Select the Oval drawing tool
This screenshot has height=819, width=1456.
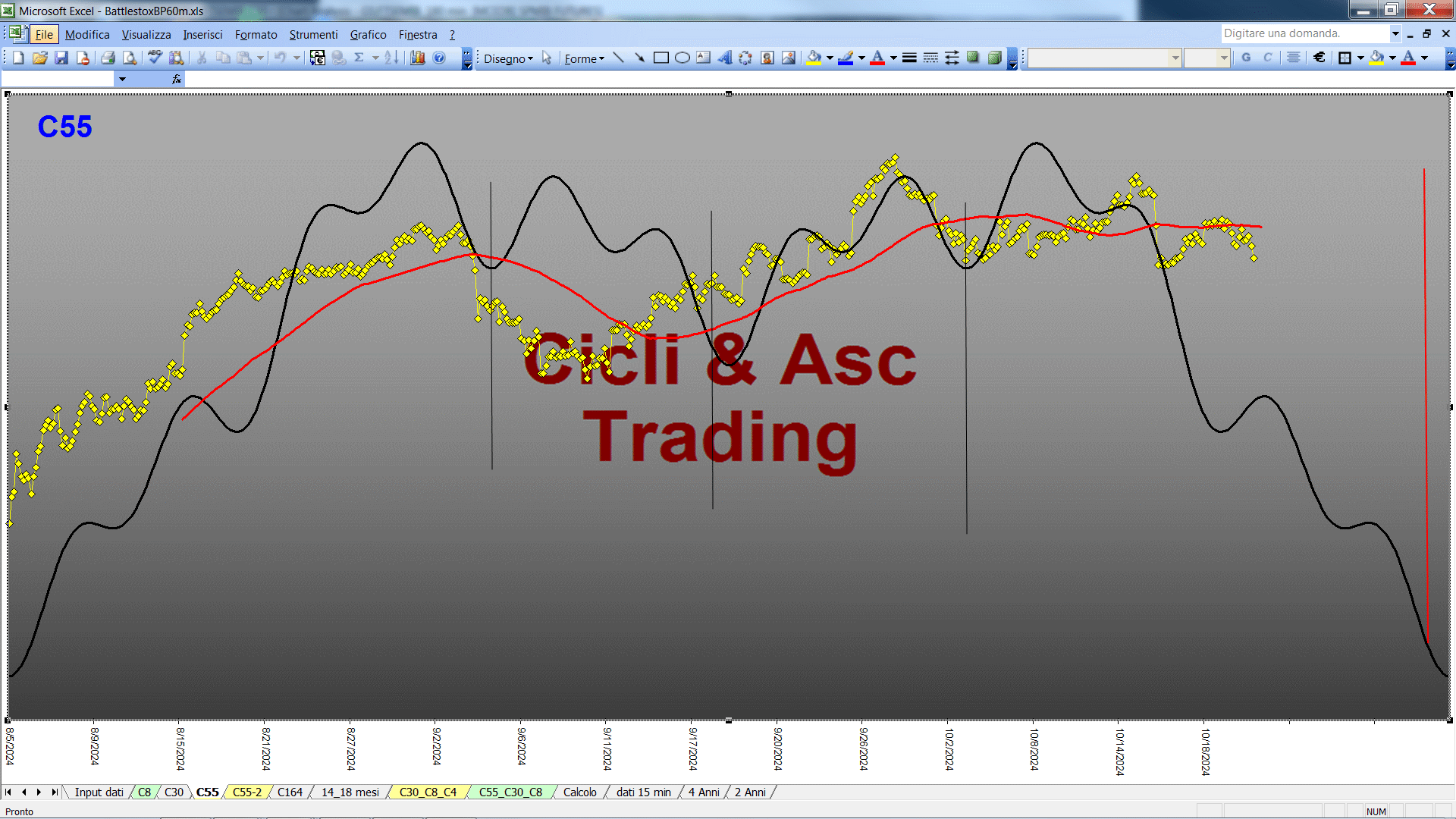pyautogui.click(x=682, y=58)
